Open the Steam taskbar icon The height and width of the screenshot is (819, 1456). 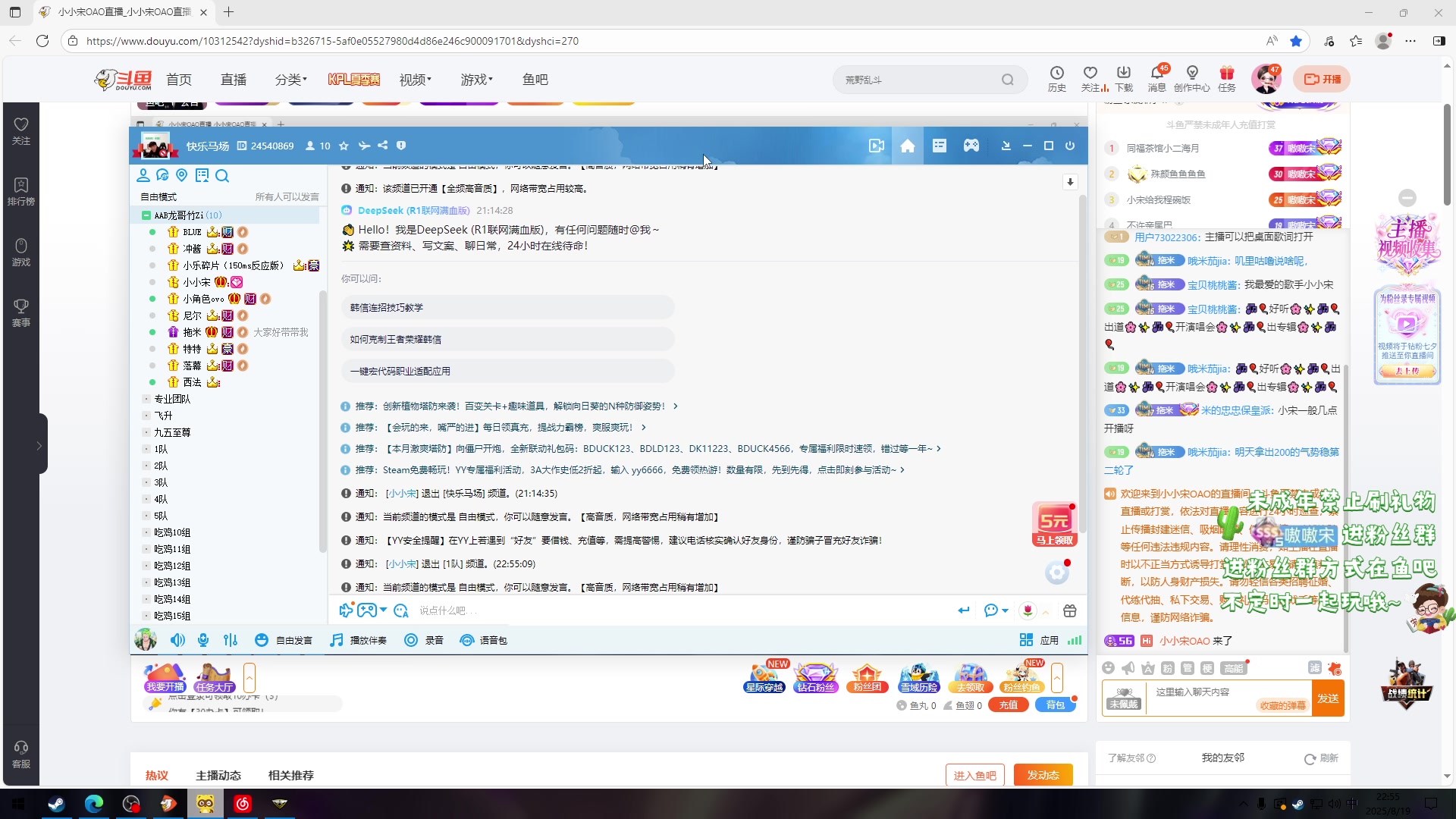(x=57, y=804)
